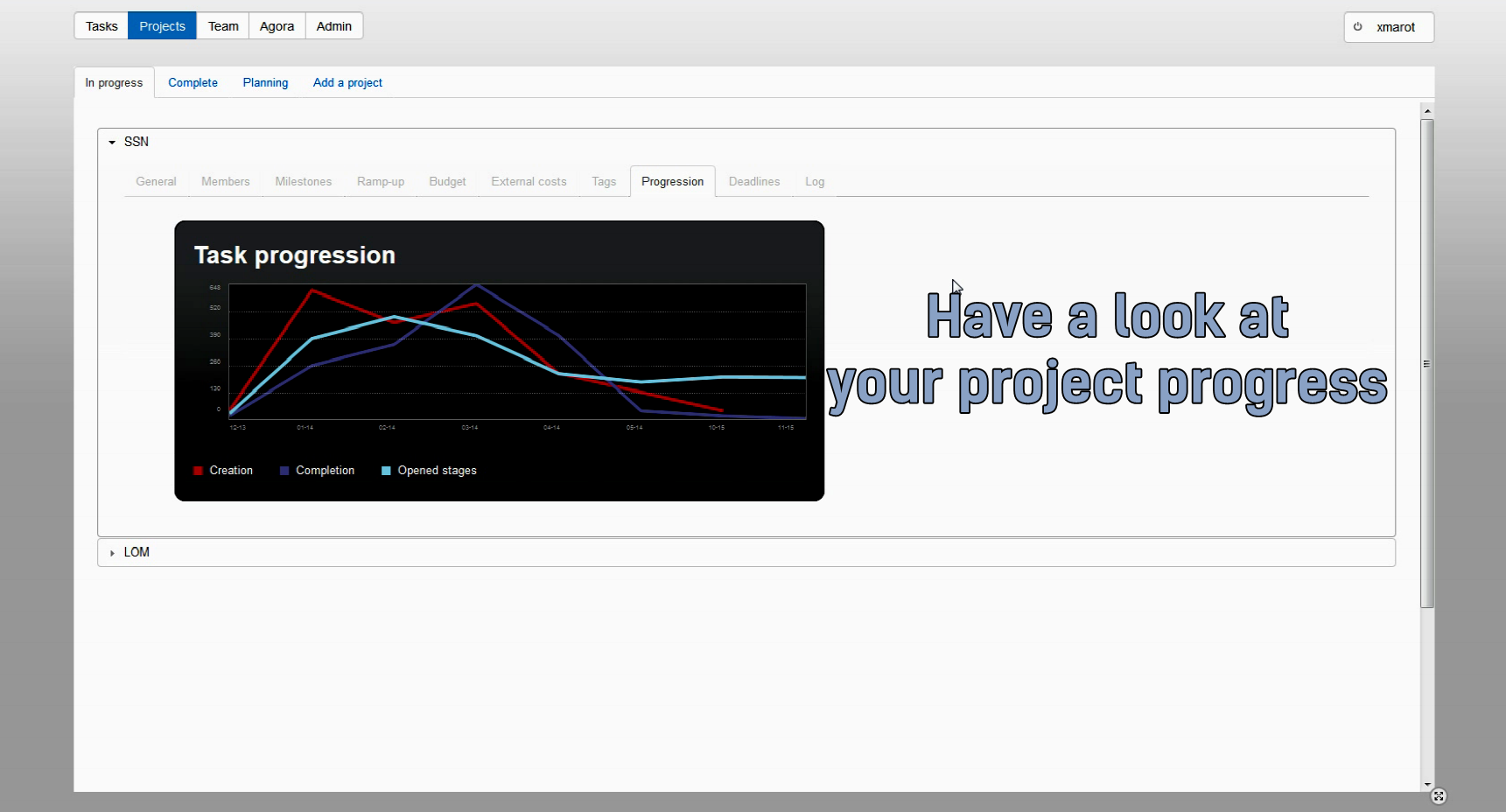Click Add a project
The width and height of the screenshot is (1506, 812).
[347, 82]
